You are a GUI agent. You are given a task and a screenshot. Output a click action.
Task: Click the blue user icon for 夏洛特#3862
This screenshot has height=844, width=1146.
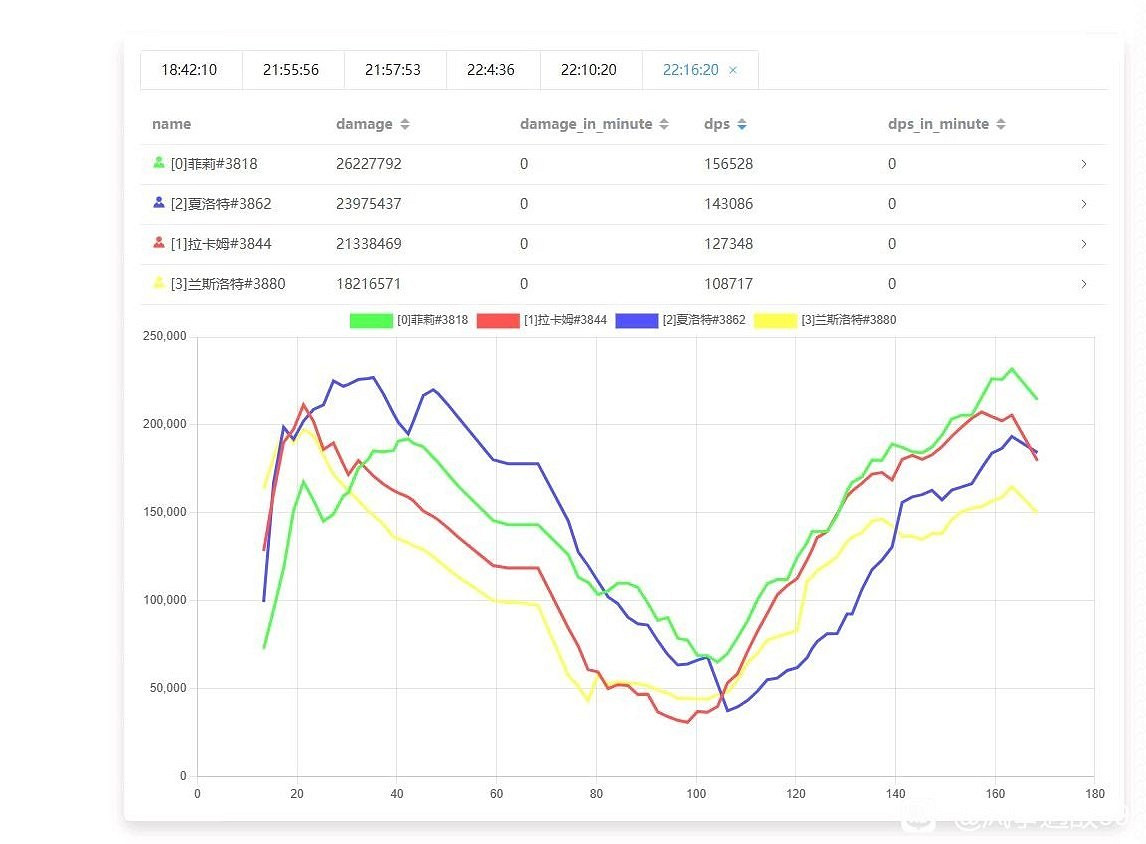(x=159, y=202)
